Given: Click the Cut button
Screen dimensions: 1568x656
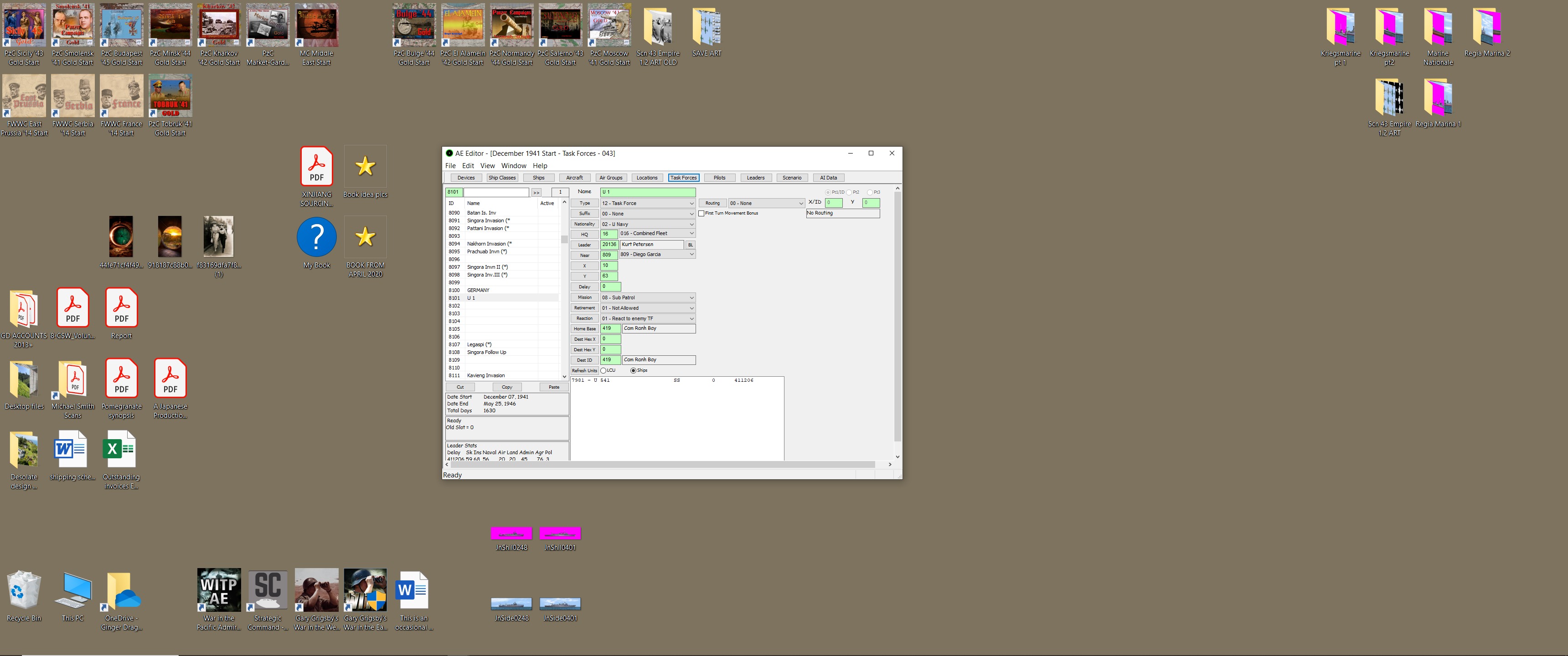Looking at the screenshot, I should [460, 387].
